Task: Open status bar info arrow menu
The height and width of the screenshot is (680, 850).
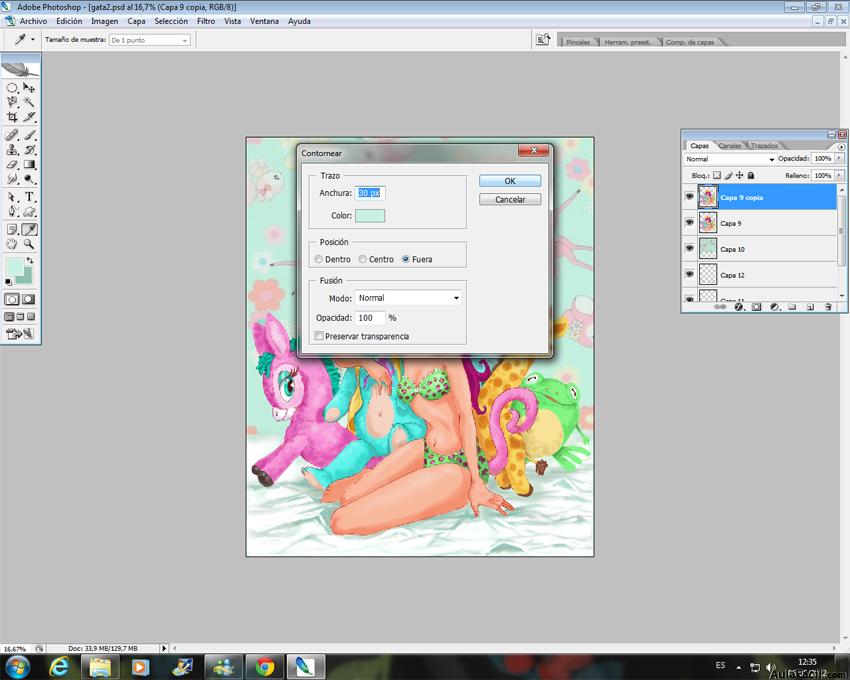Action: 164,648
